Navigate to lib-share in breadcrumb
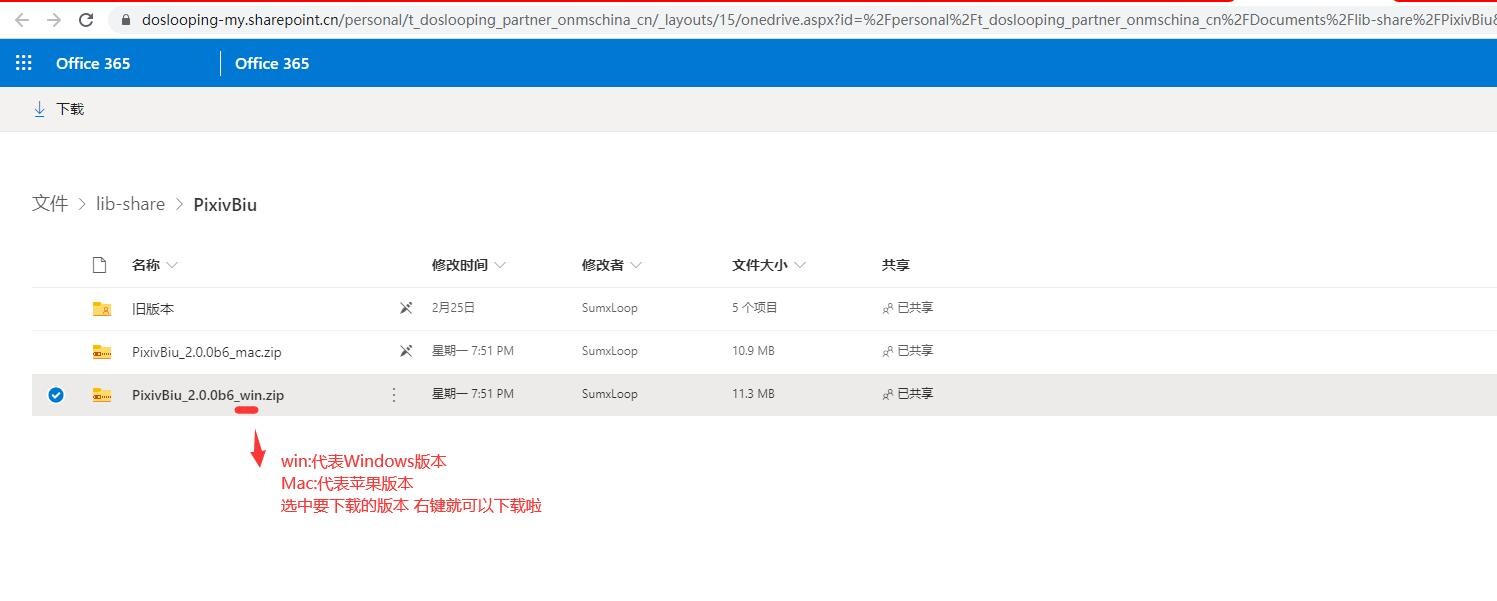The image size is (1497, 601). (130, 204)
